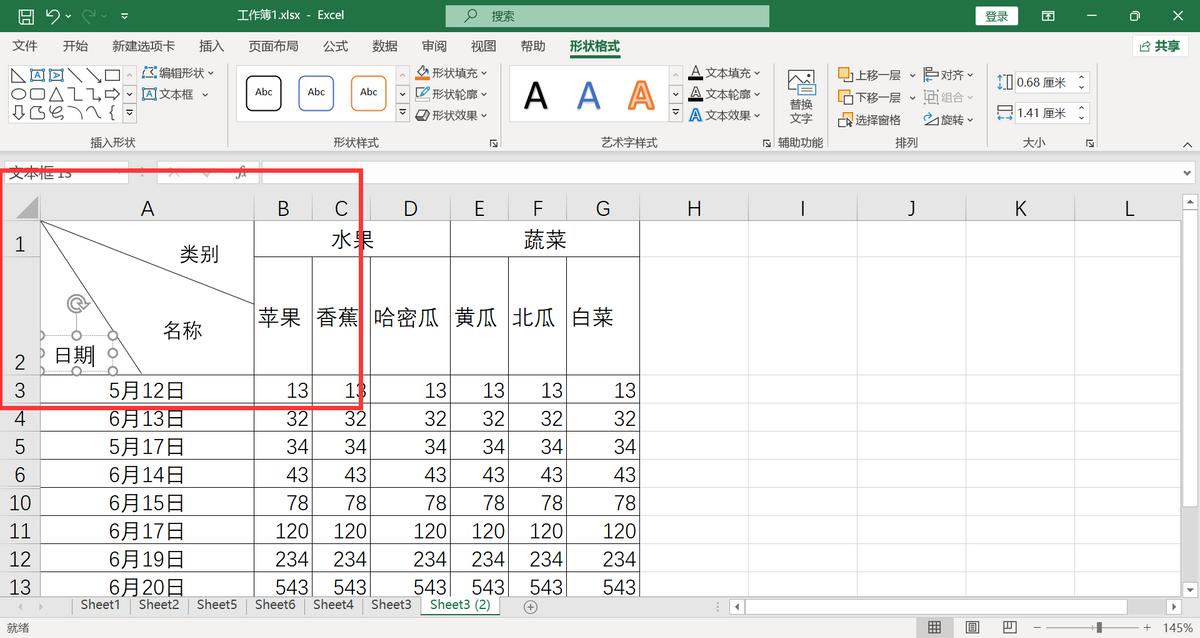
Task: Select the rectangle shape in 插入形状 gallery
Action: click(112, 73)
